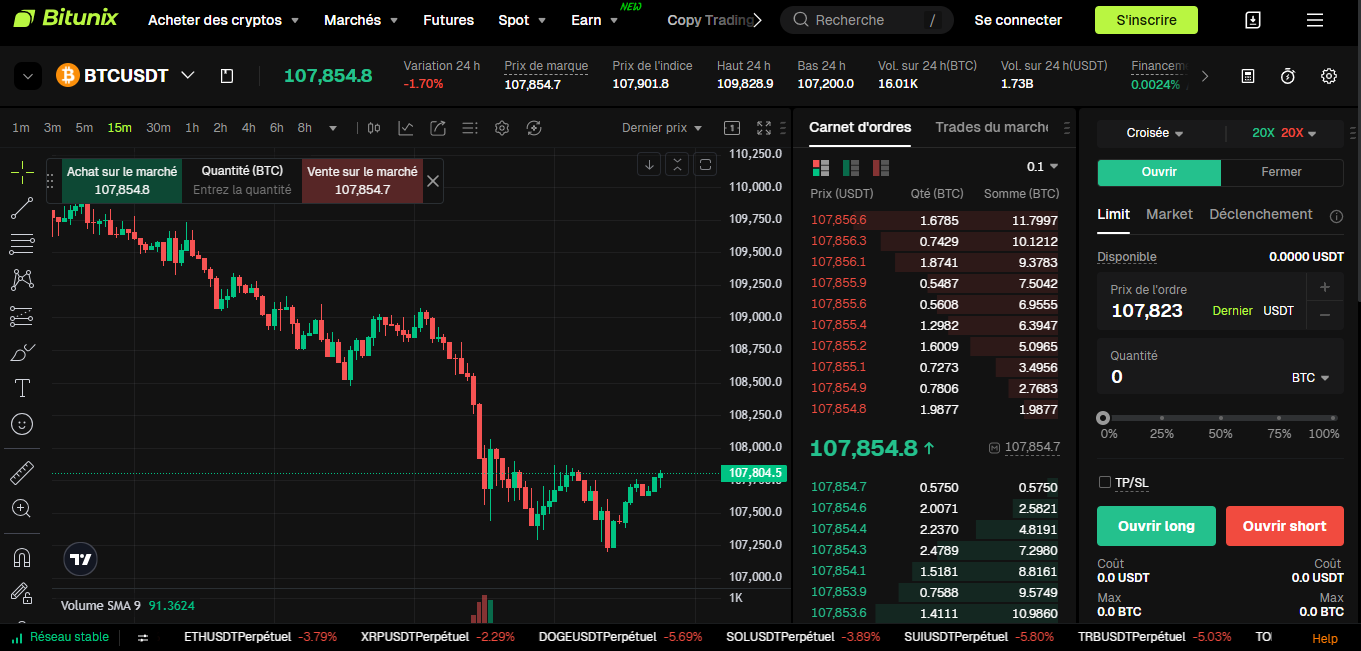Click the Ouvrir long button

coord(1156,525)
